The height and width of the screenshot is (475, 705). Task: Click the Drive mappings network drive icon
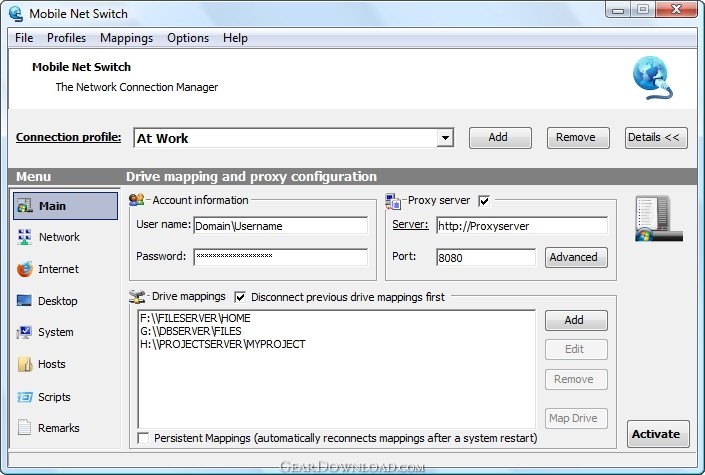[137, 296]
